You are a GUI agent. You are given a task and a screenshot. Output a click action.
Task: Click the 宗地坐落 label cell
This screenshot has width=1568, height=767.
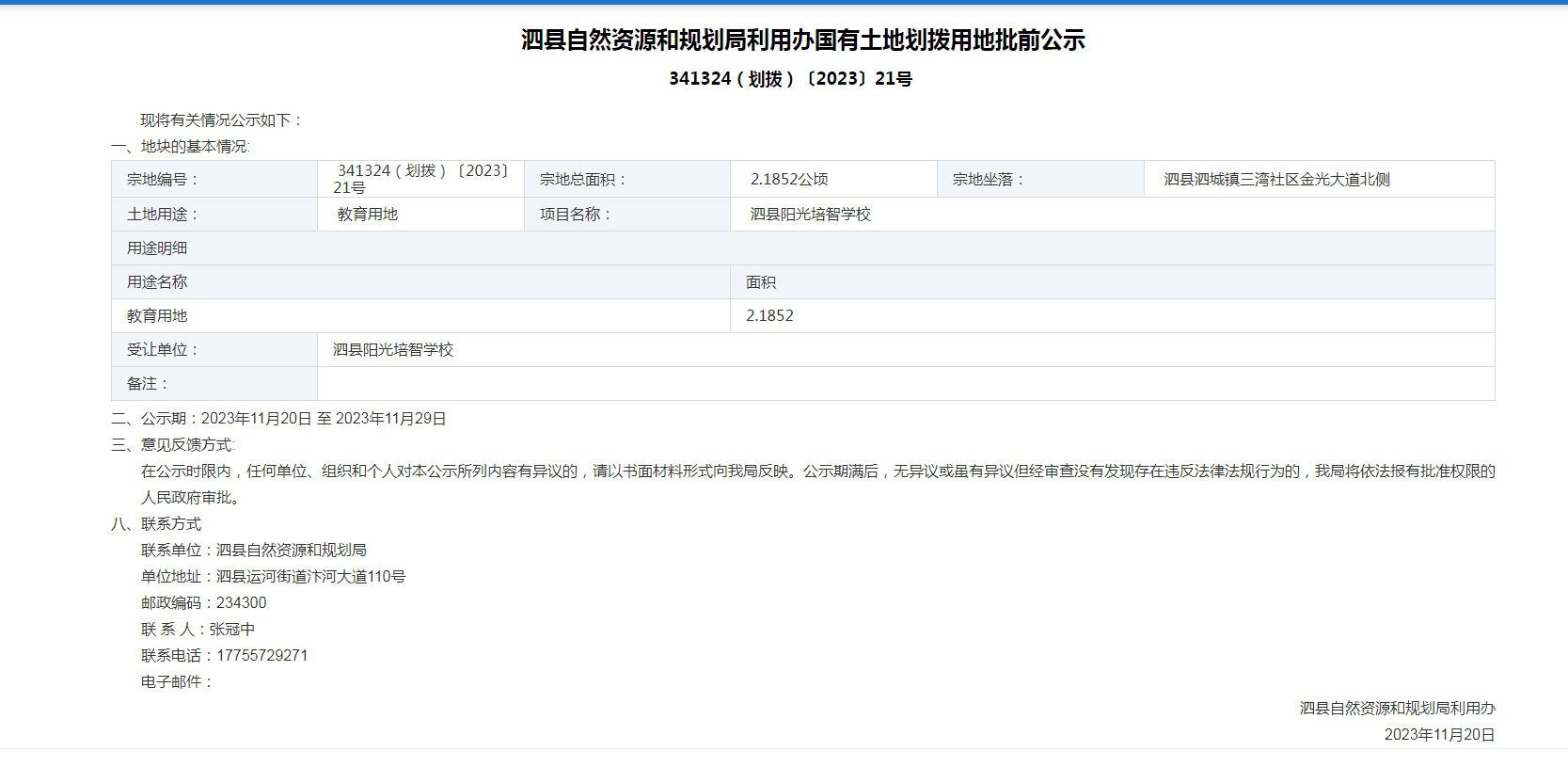pos(1040,179)
